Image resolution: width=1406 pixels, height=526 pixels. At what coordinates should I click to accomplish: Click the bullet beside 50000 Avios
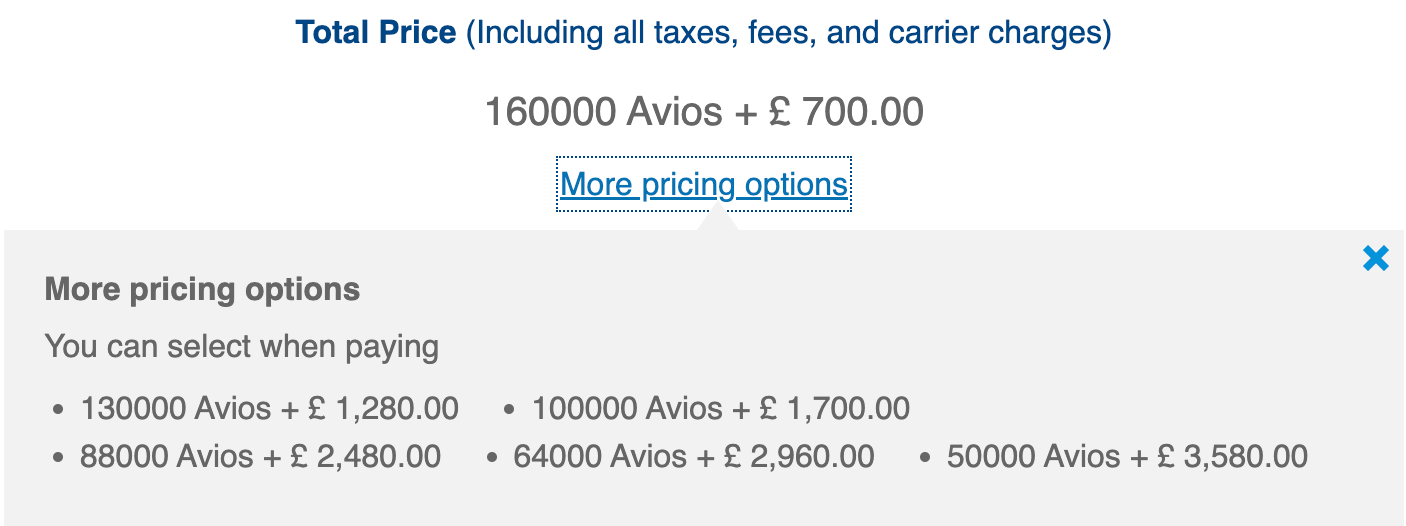point(926,459)
